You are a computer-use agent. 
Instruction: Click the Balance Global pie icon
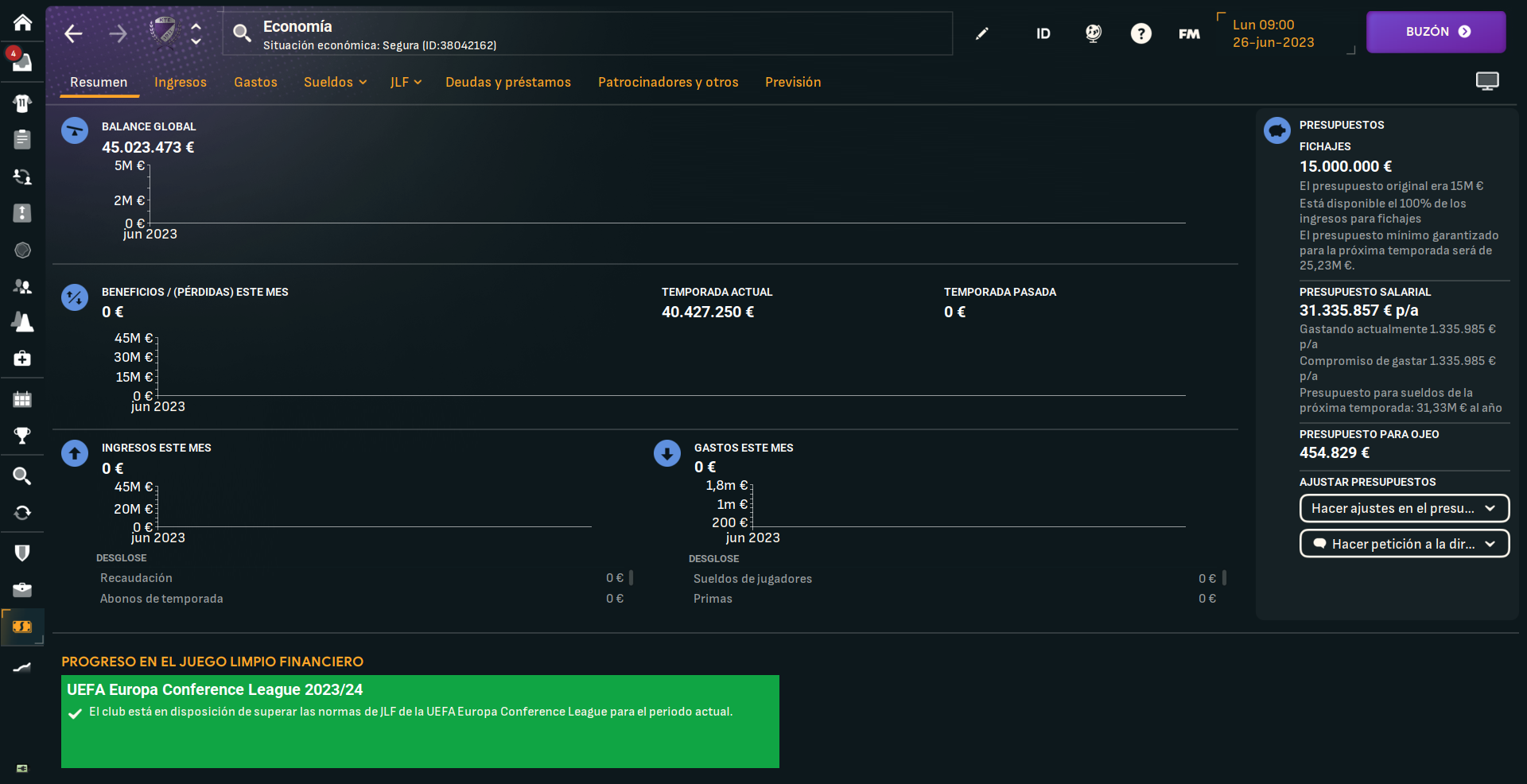point(75,131)
